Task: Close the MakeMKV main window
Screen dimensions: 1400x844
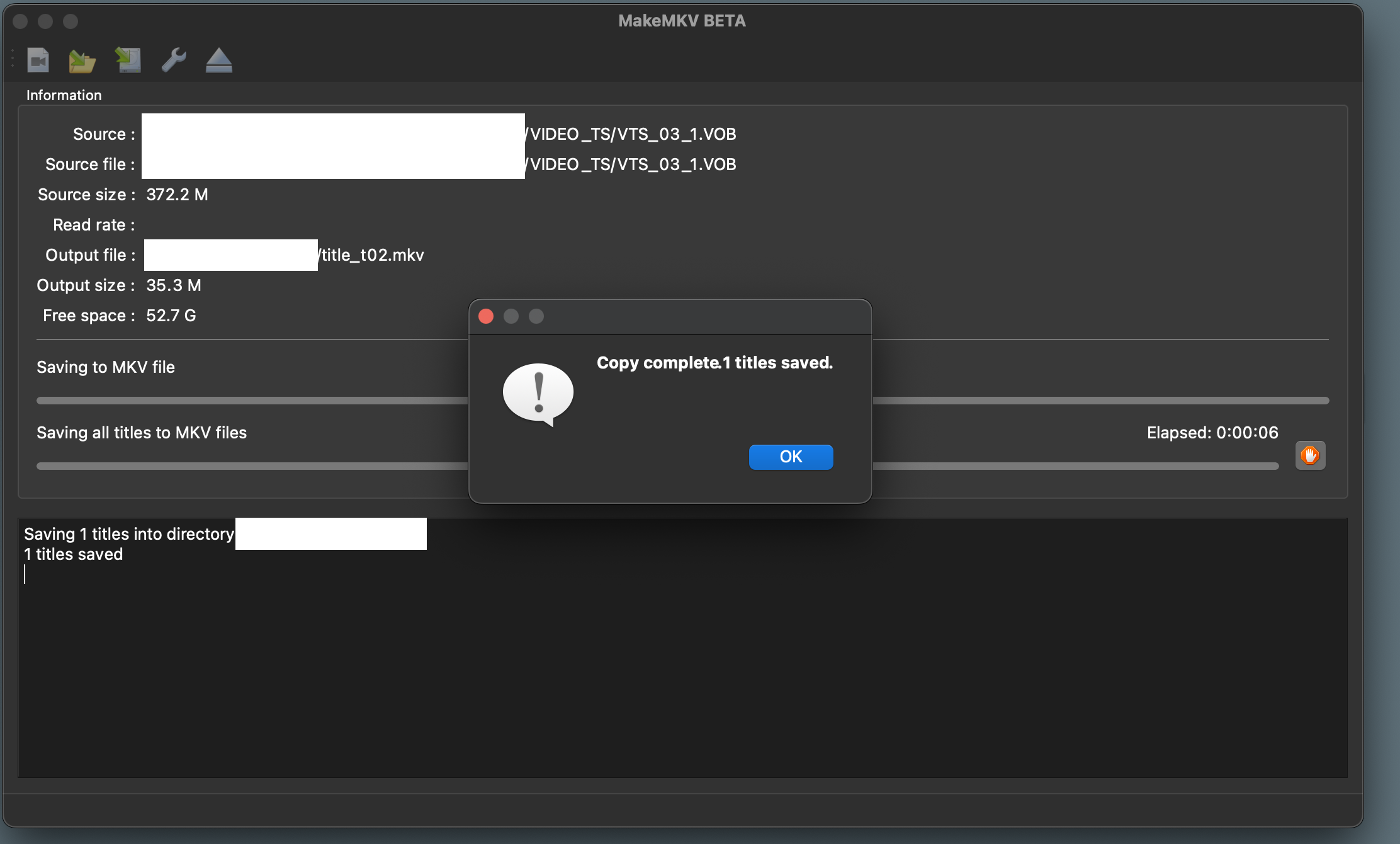Action: point(20,21)
